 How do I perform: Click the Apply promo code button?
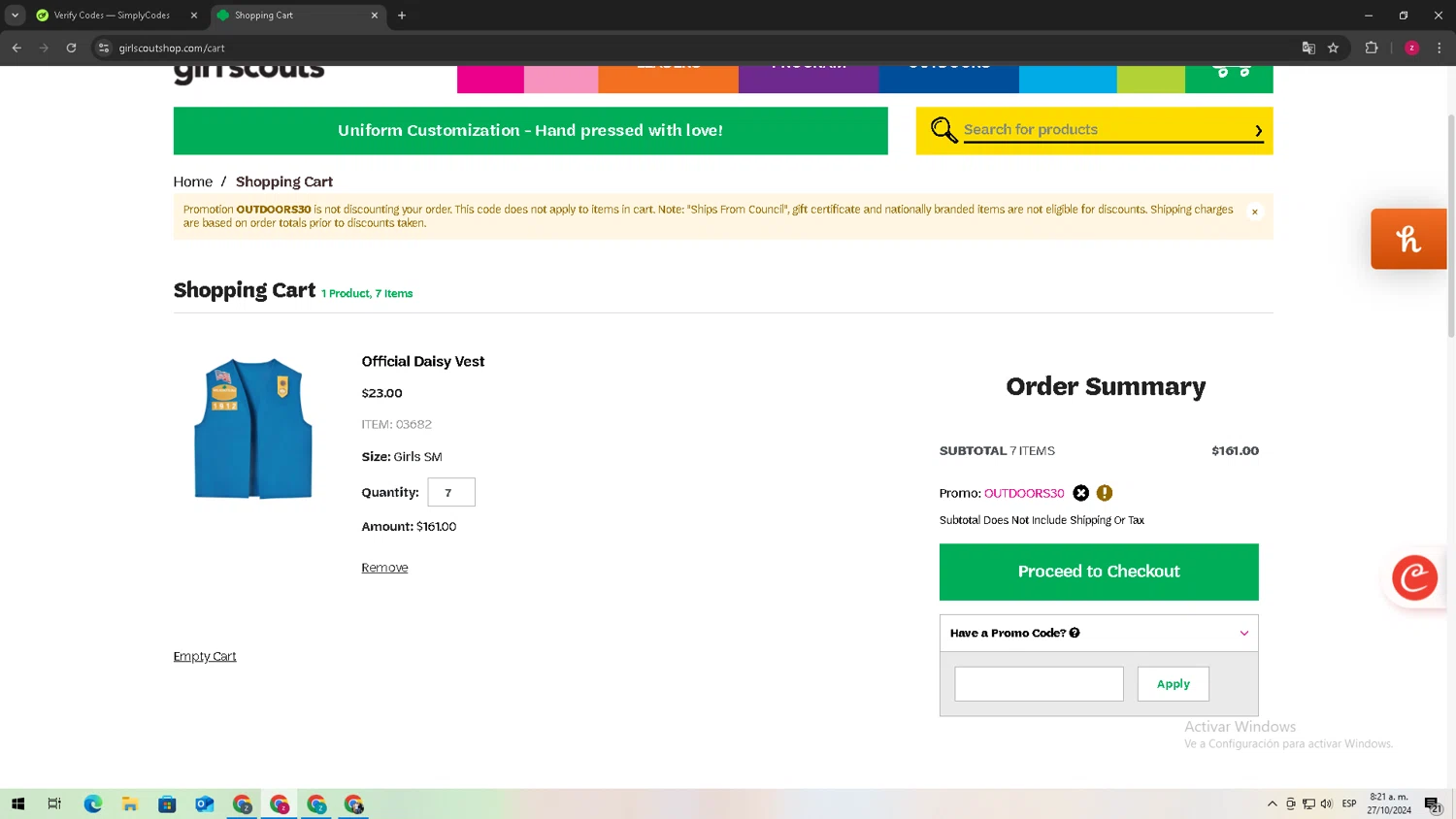(1173, 683)
